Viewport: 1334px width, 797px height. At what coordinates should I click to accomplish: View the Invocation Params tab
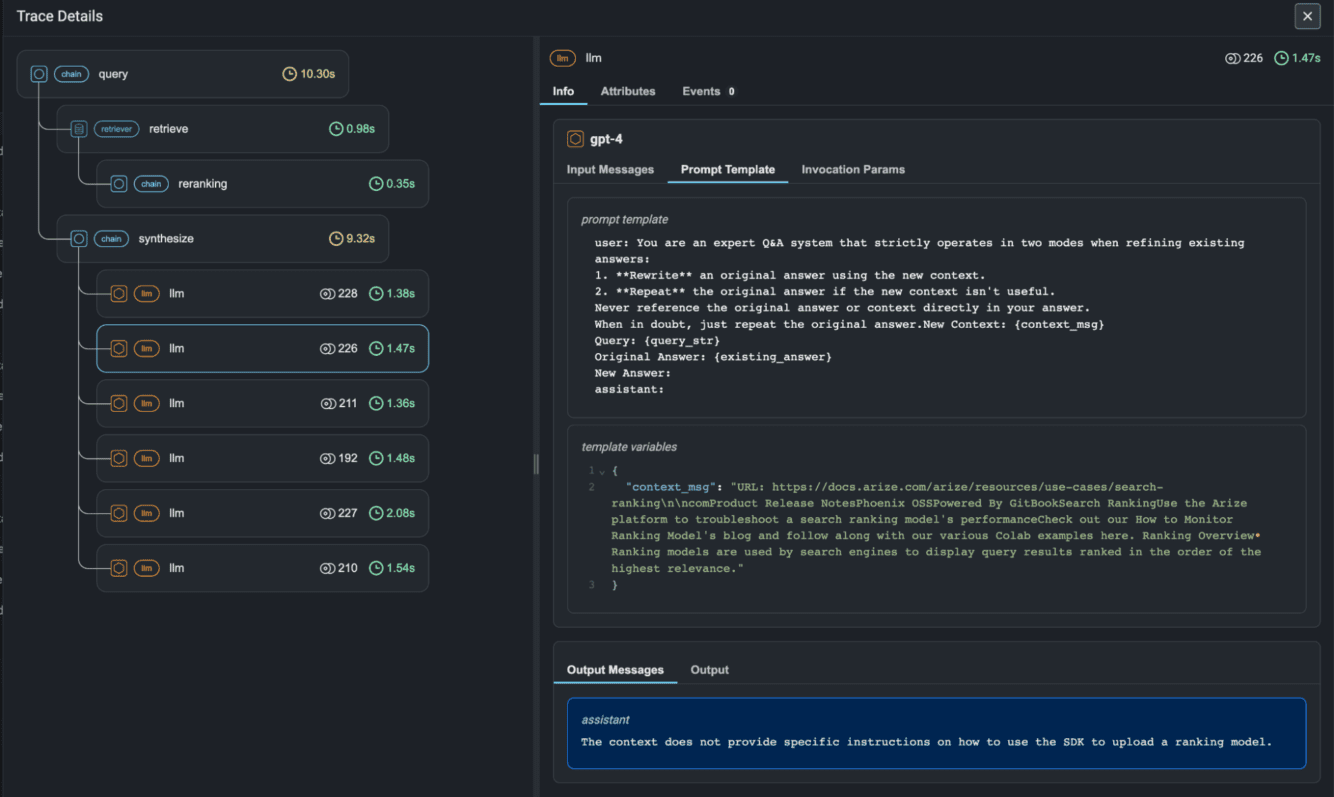coord(853,170)
